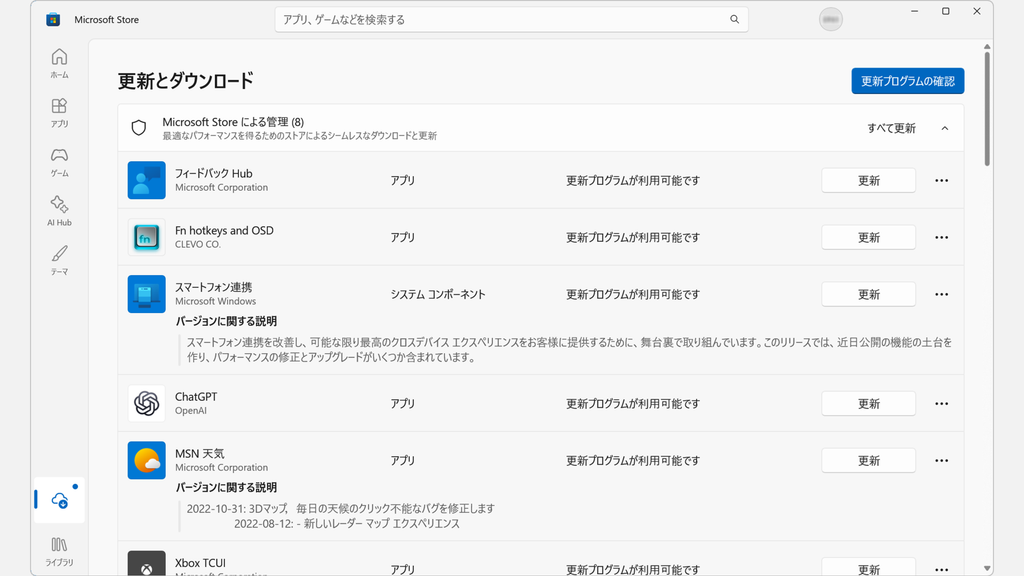Open the user profile avatar

831,20
